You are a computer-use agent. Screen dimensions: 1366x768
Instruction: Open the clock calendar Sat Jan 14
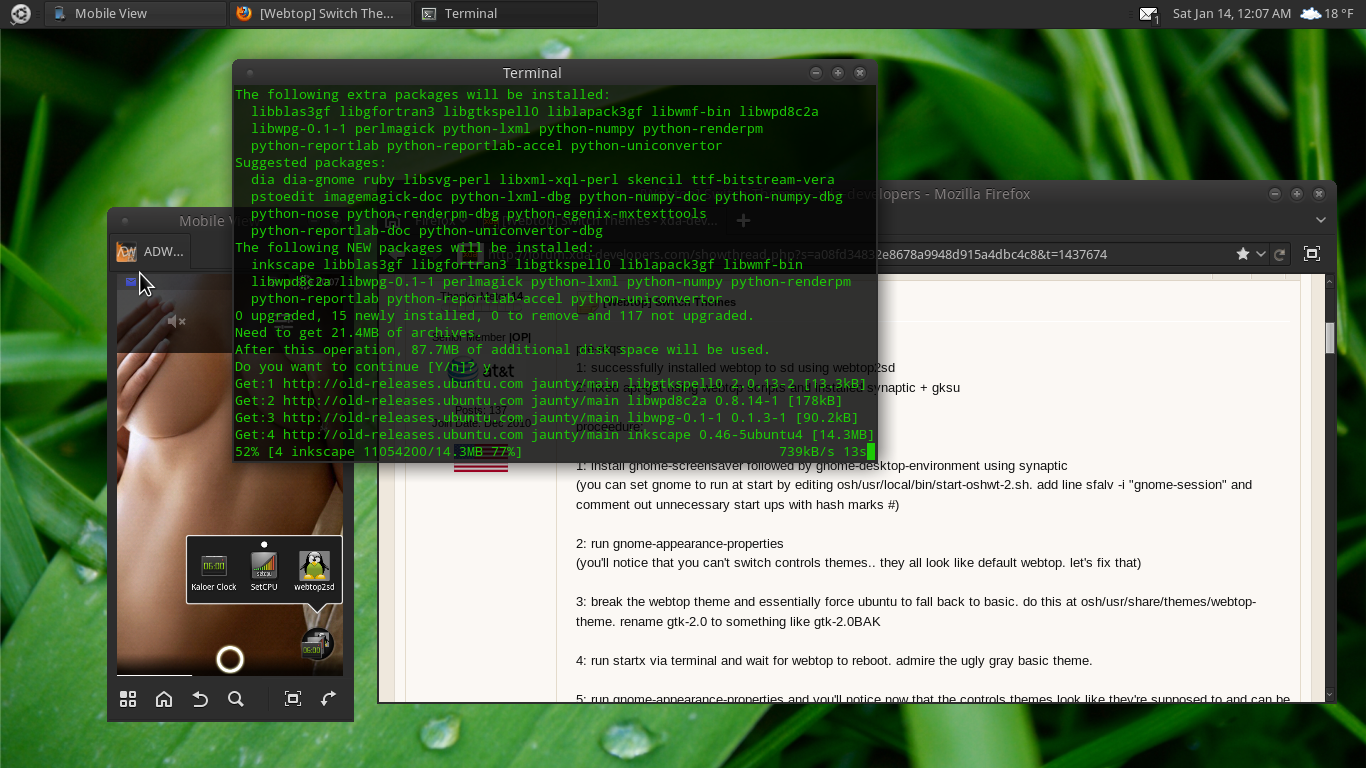(1232, 14)
